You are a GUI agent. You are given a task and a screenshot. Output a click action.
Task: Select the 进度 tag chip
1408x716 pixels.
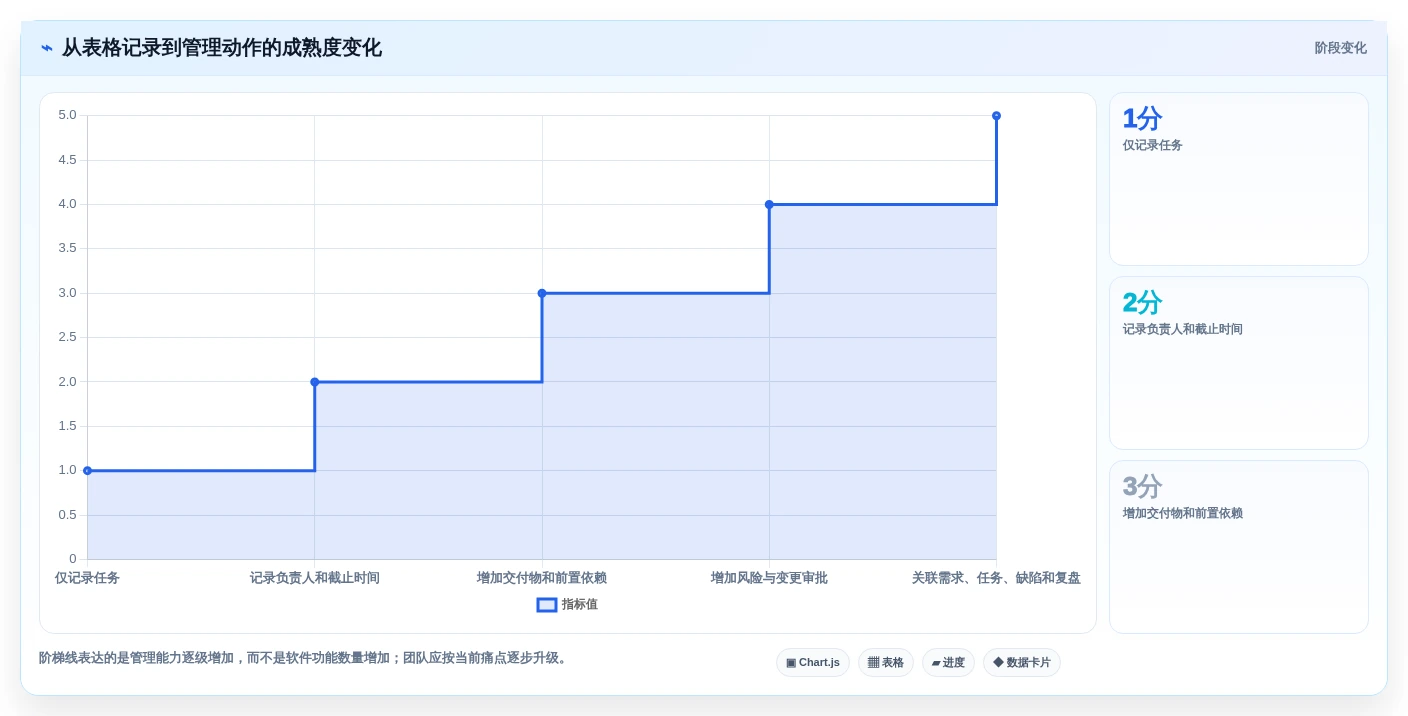(x=948, y=663)
